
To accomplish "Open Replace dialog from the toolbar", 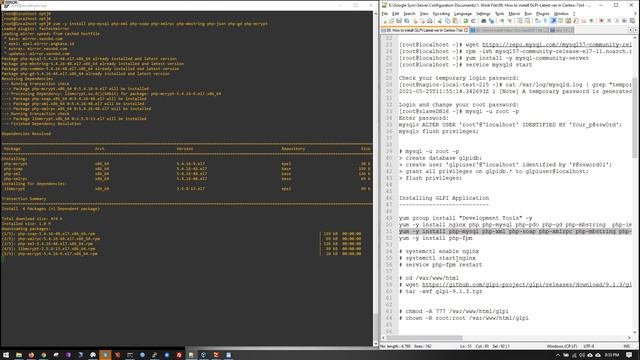I will pos(492,21).
